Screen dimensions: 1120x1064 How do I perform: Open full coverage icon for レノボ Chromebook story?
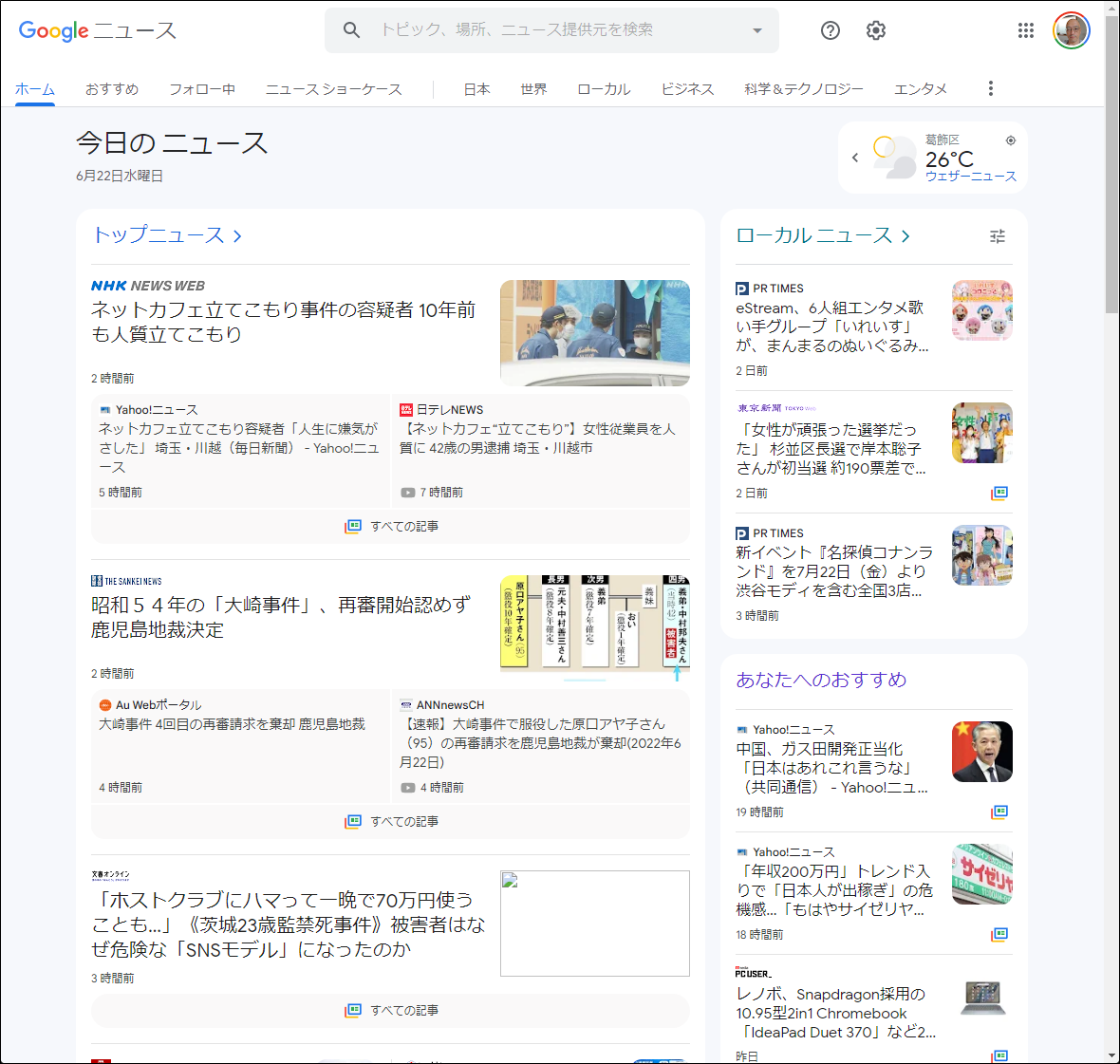tap(999, 1055)
